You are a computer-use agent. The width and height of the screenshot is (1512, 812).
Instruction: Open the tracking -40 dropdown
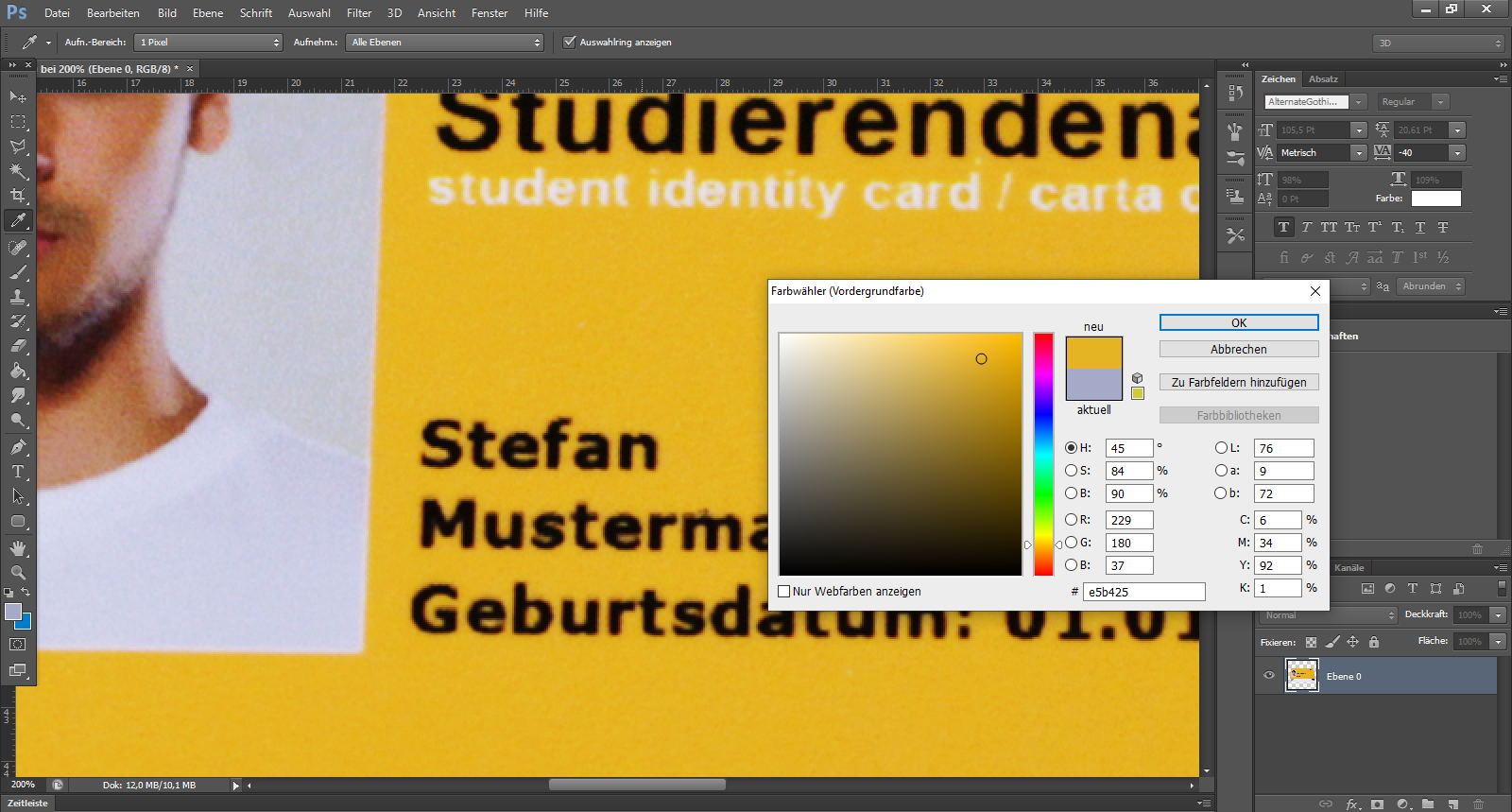point(1457,153)
